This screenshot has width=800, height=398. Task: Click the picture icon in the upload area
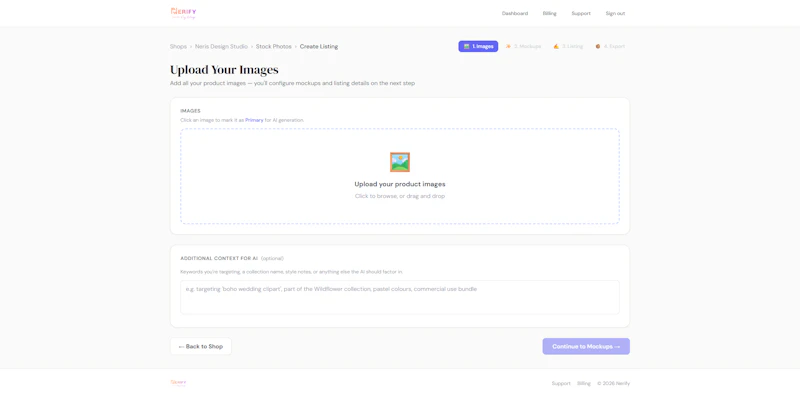click(400, 162)
